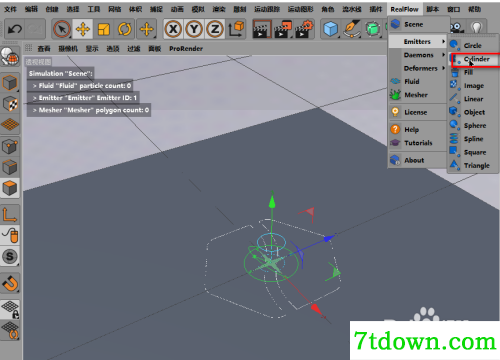Open License from RealFlow menu

point(418,112)
